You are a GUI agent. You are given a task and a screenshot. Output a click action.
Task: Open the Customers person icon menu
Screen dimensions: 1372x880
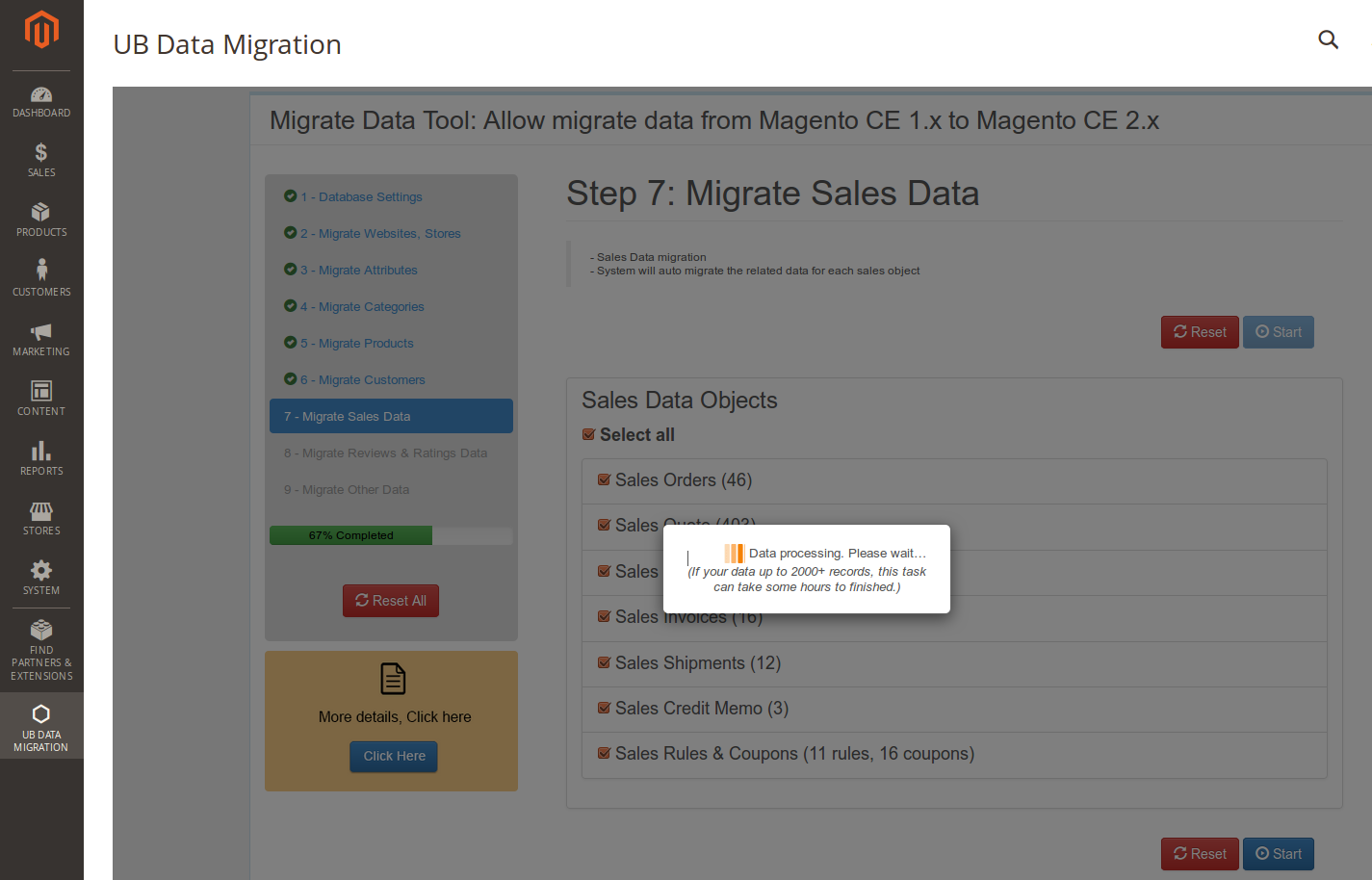(41, 270)
